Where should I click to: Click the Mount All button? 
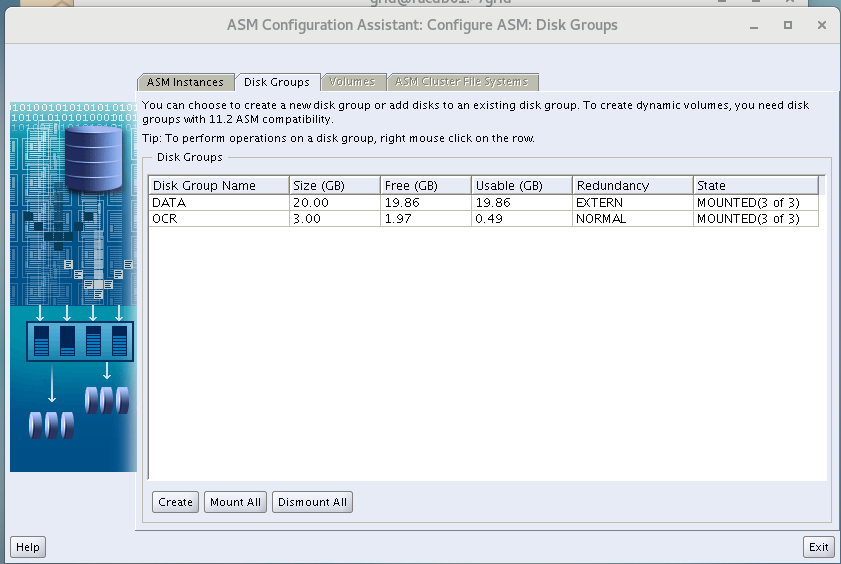tap(235, 502)
